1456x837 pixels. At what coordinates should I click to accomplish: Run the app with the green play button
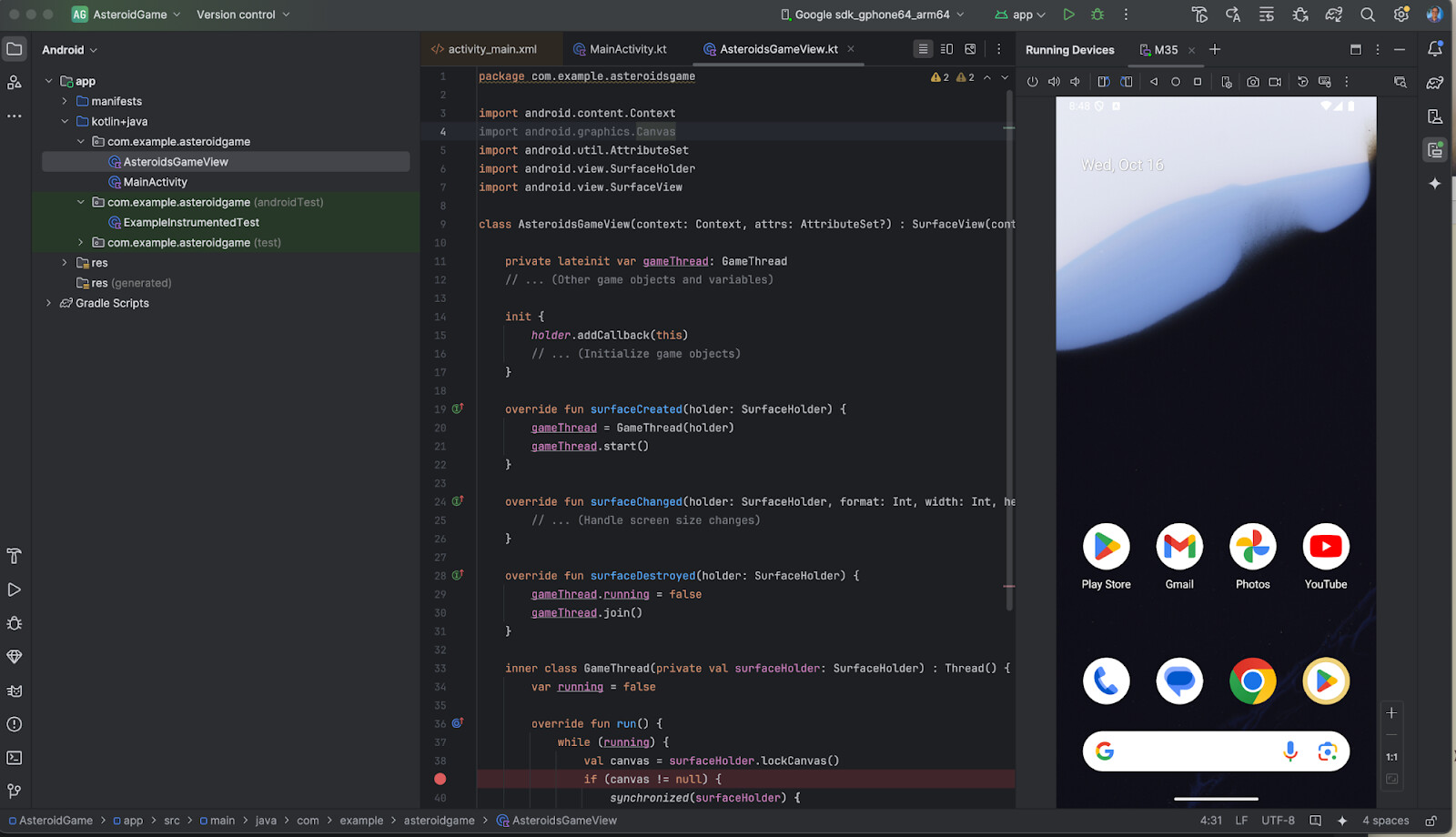point(1069,15)
